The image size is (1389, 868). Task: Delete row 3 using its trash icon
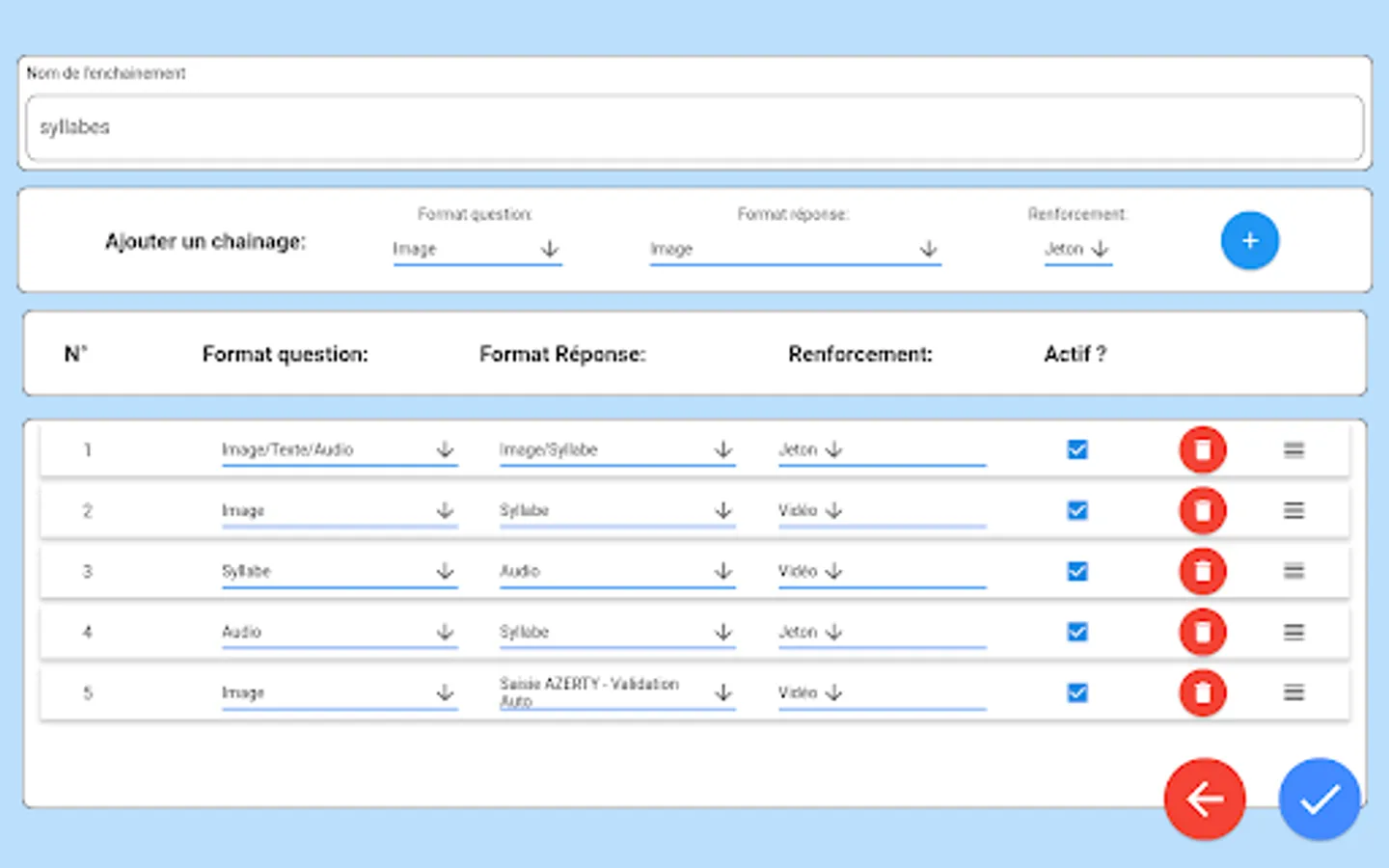point(1202,571)
